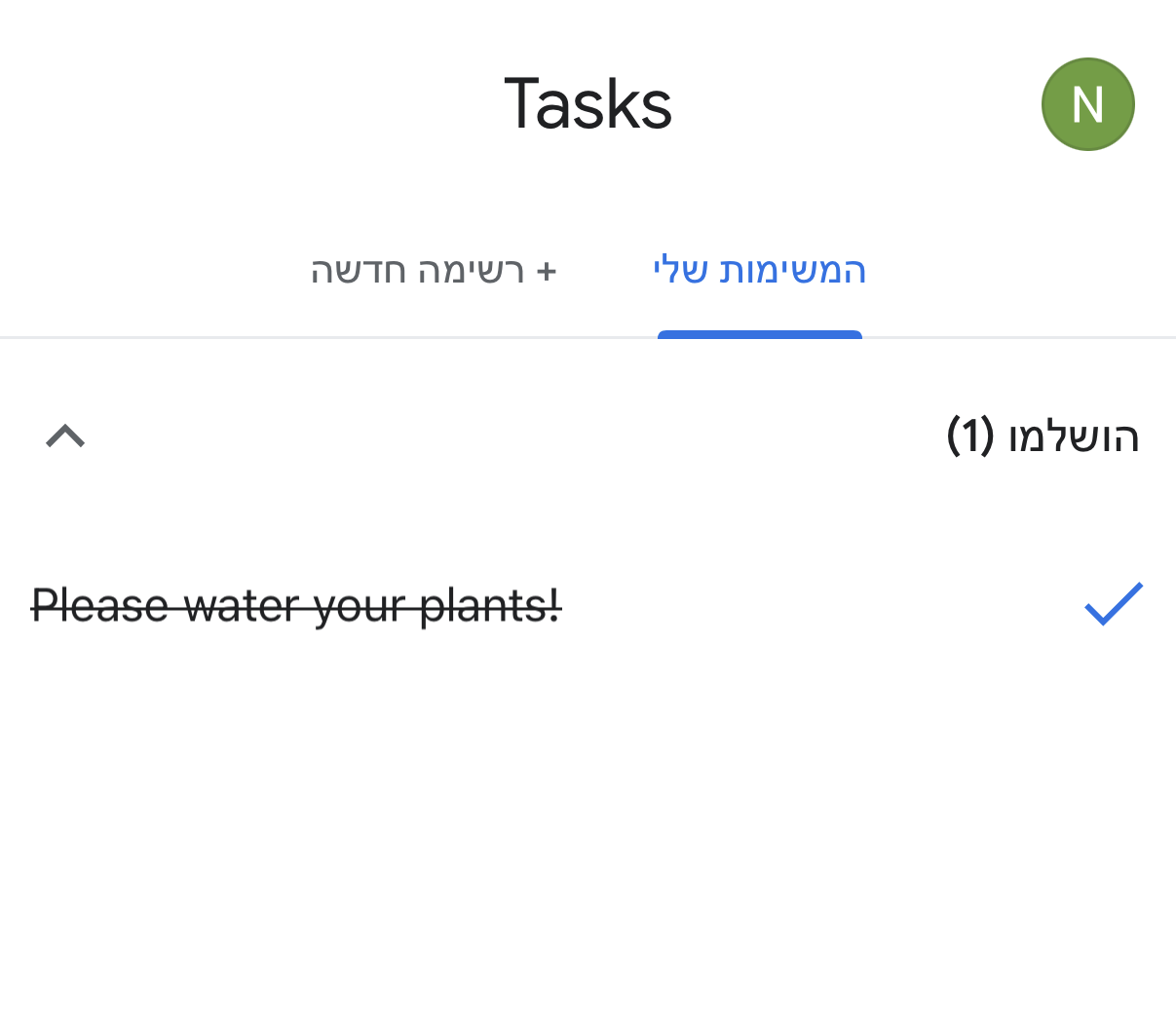Click the Tasks title heading

point(588,104)
